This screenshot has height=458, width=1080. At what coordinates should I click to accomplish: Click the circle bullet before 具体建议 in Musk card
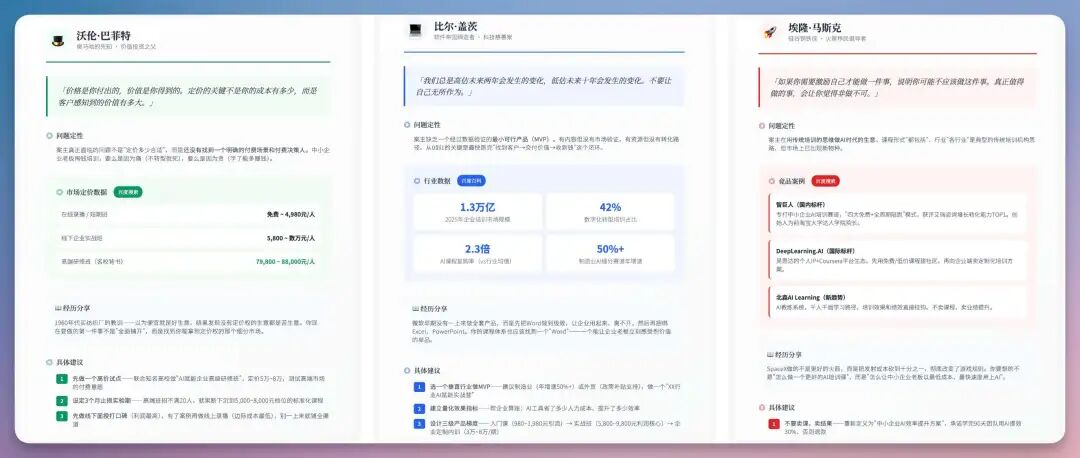point(762,407)
